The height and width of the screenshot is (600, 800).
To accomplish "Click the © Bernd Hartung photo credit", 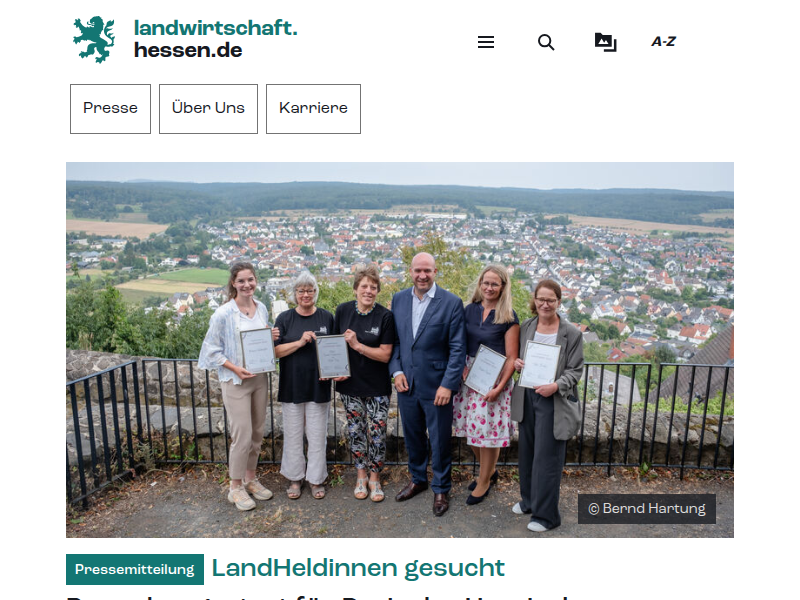I will 646,509.
